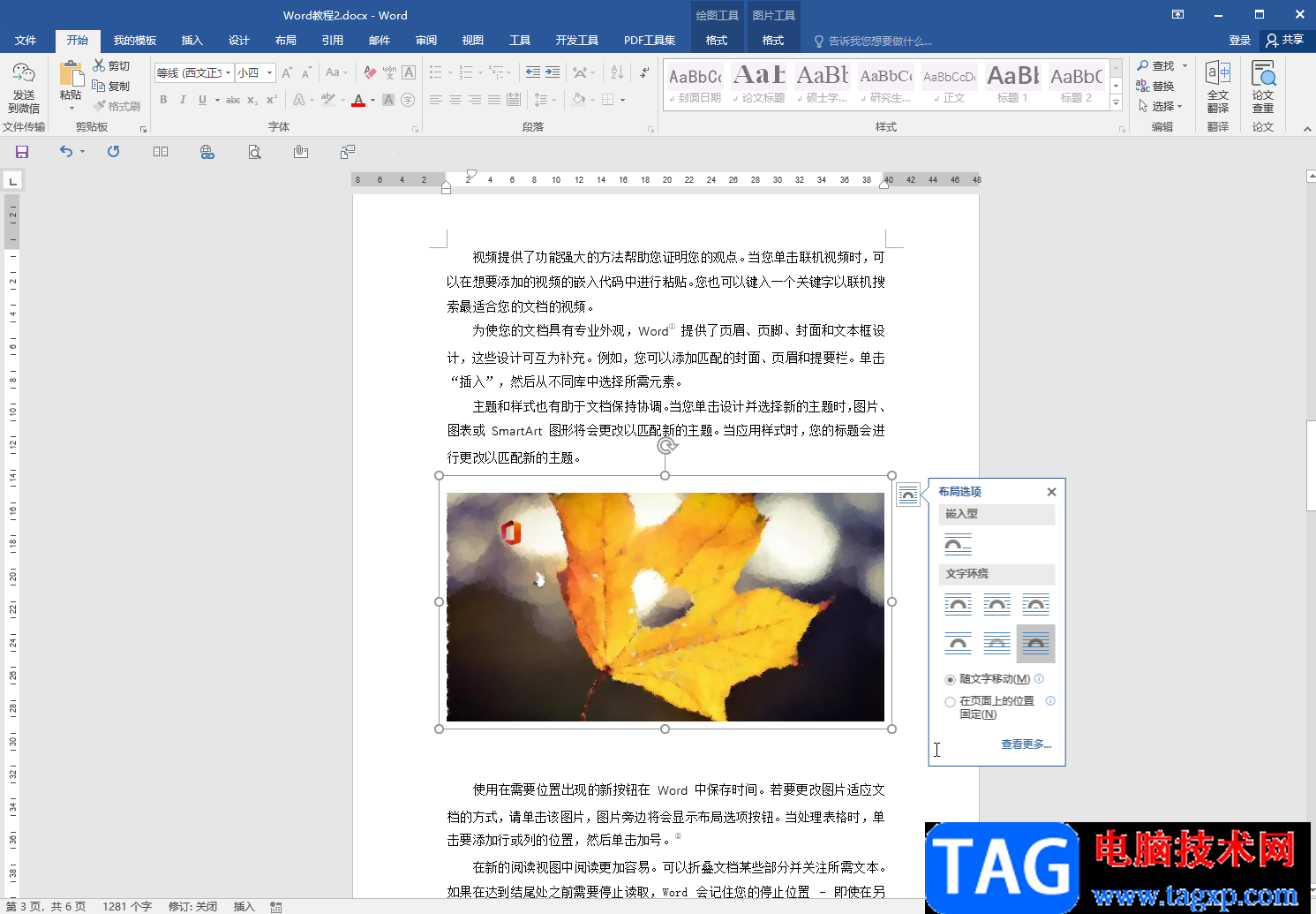The image size is (1316, 914).
Task: Collapse the ribbon with the arrow
Action: (x=1307, y=129)
